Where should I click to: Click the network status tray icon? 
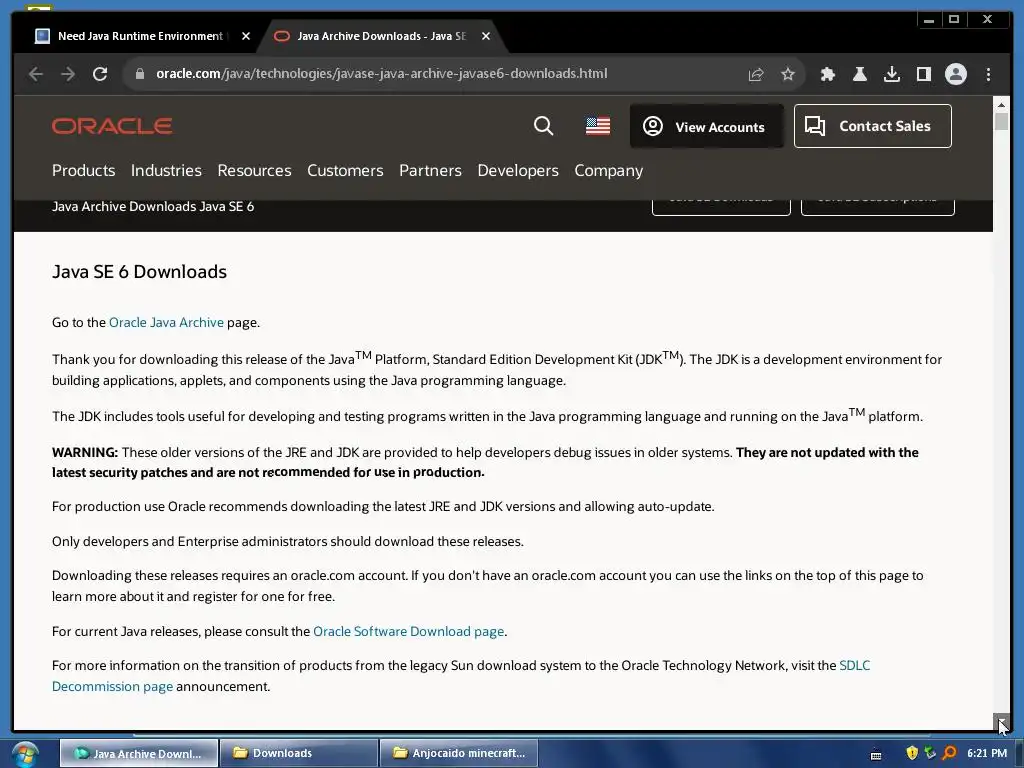coord(930,753)
